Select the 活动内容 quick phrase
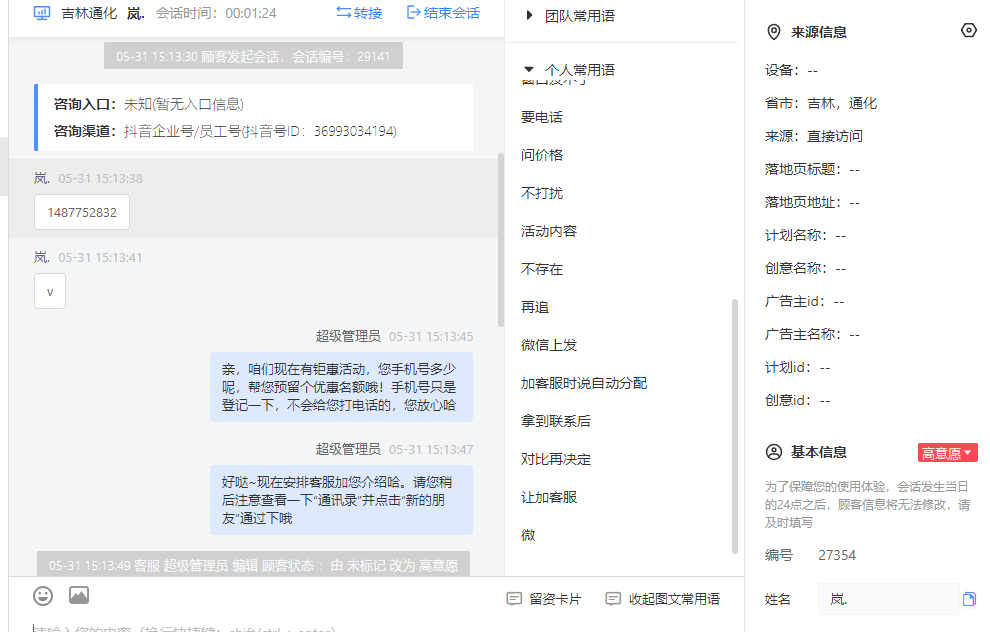Image resolution: width=990 pixels, height=632 pixels. point(549,231)
